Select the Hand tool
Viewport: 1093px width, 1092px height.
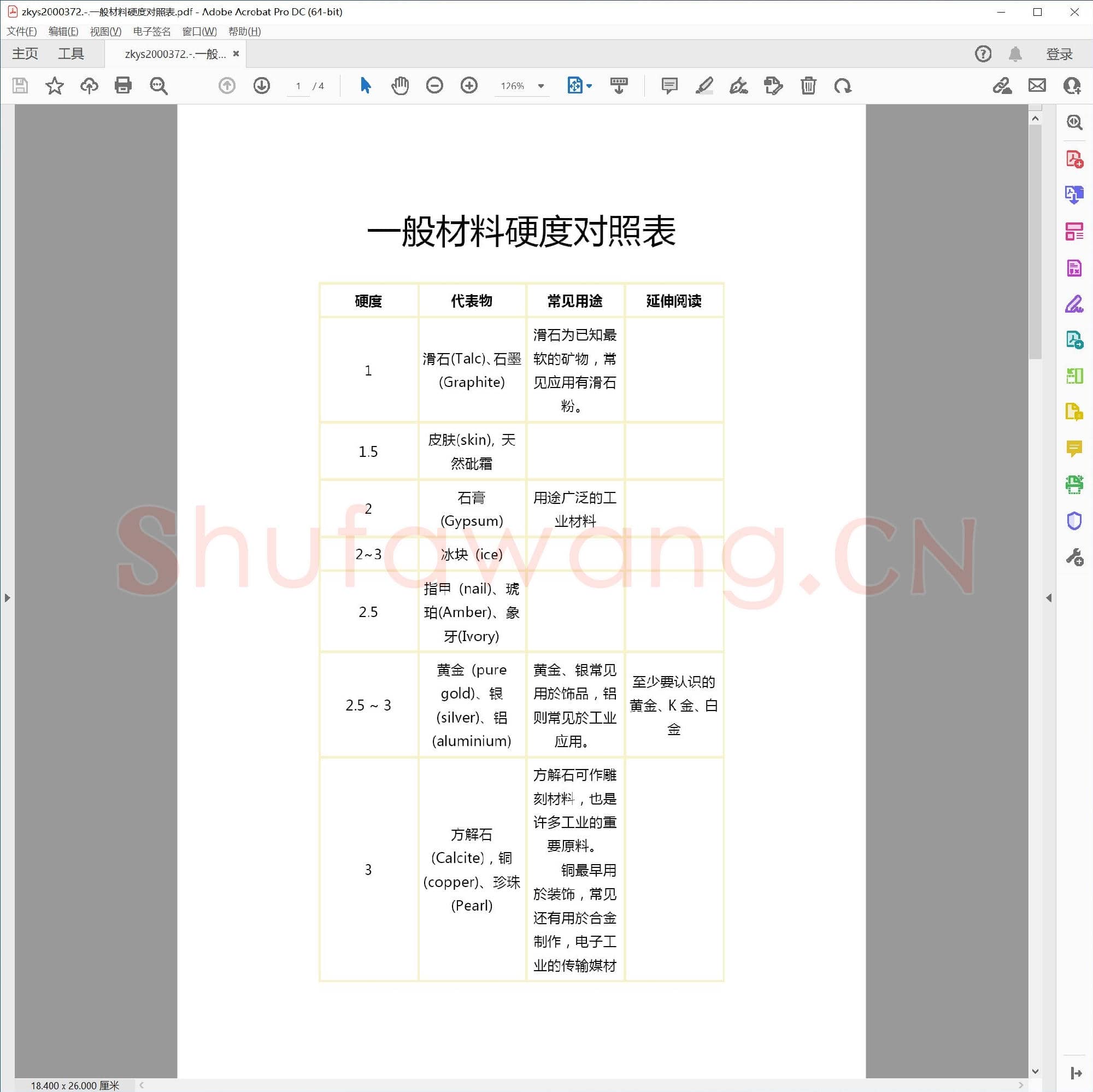(x=400, y=85)
